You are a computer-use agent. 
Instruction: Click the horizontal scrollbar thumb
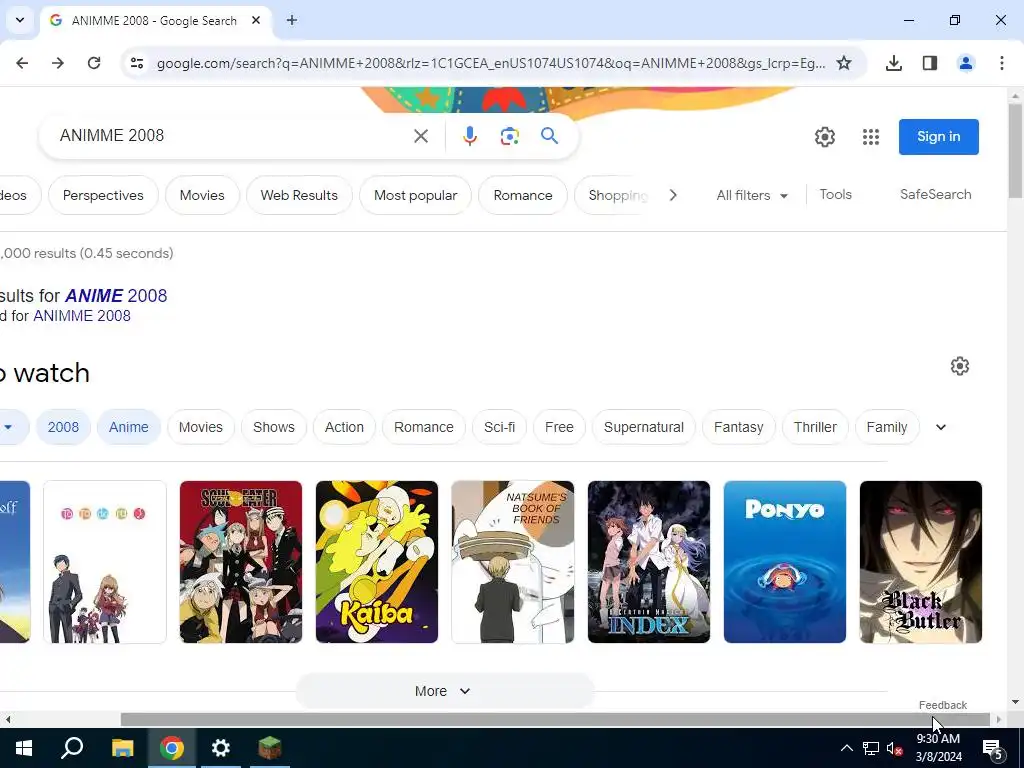tap(555, 720)
